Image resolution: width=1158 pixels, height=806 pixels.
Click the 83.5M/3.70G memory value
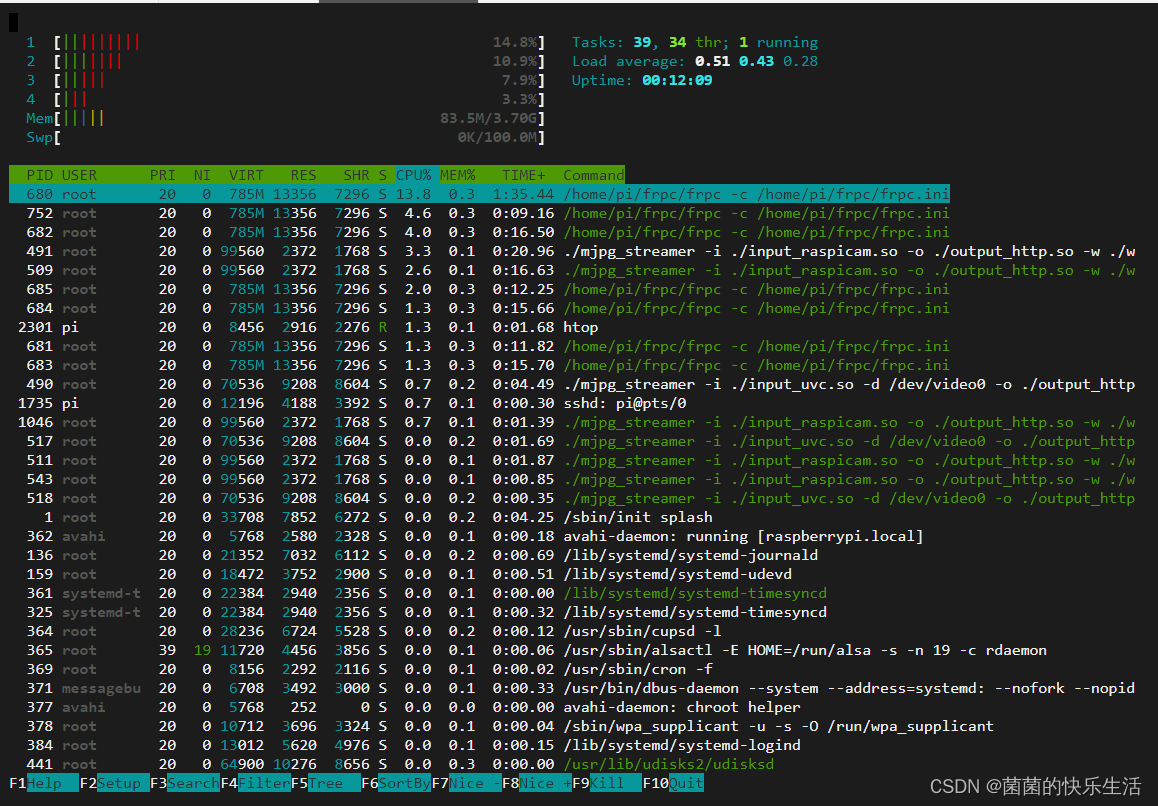489,118
